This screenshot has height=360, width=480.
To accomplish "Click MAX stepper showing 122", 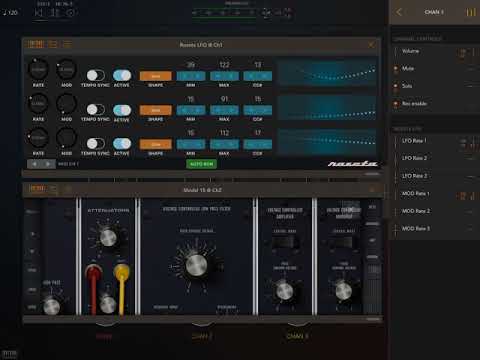I will (224, 76).
